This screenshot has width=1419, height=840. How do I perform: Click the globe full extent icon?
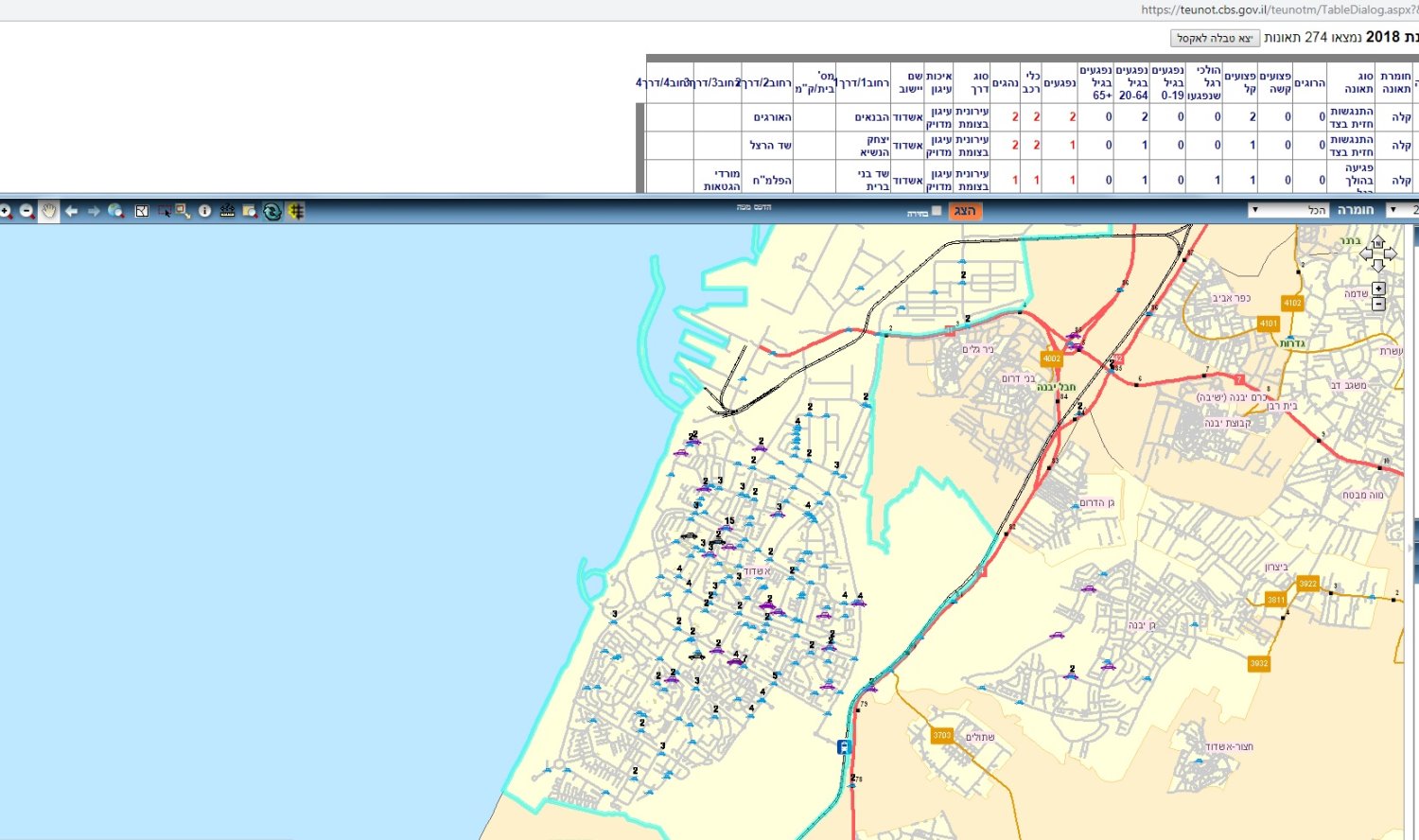point(115,211)
